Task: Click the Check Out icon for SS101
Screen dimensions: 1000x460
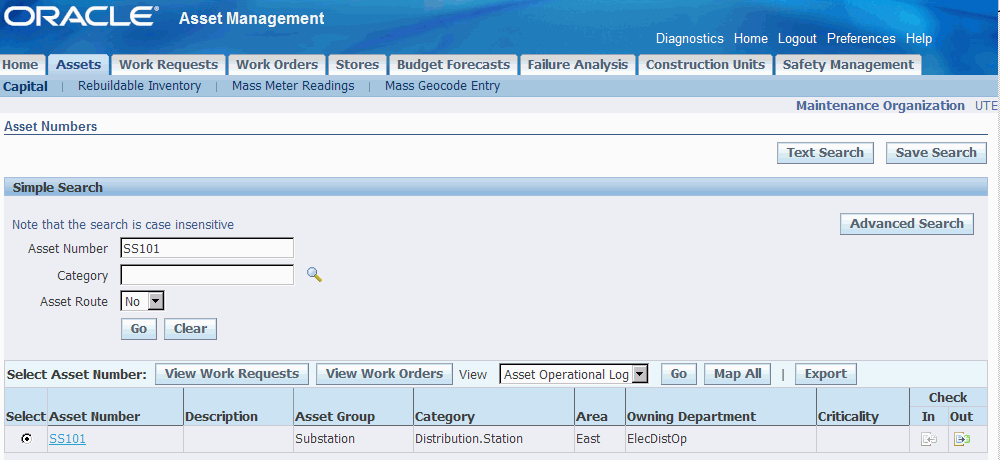Action: (962, 439)
